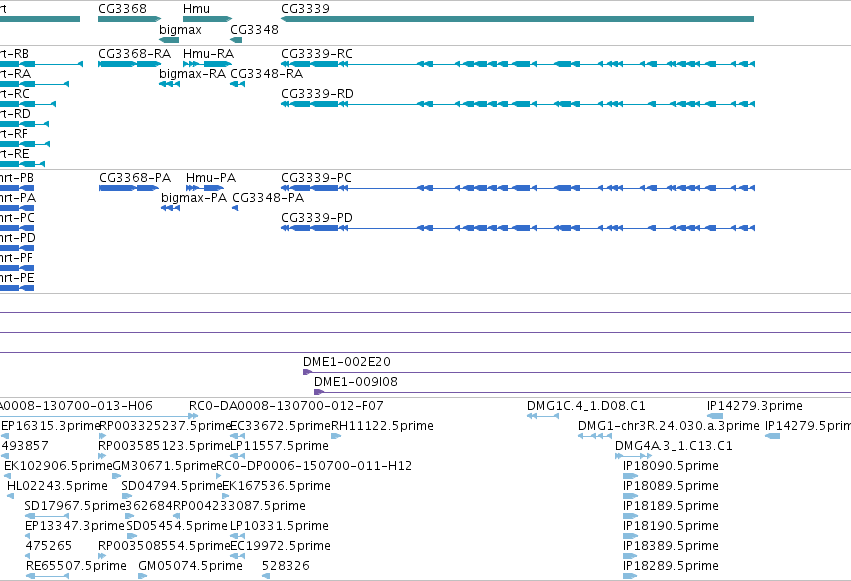Image resolution: width=851 pixels, height=581 pixels.
Task: Click the purple DME1-002E20 start arrow
Action: pyautogui.click(x=307, y=372)
